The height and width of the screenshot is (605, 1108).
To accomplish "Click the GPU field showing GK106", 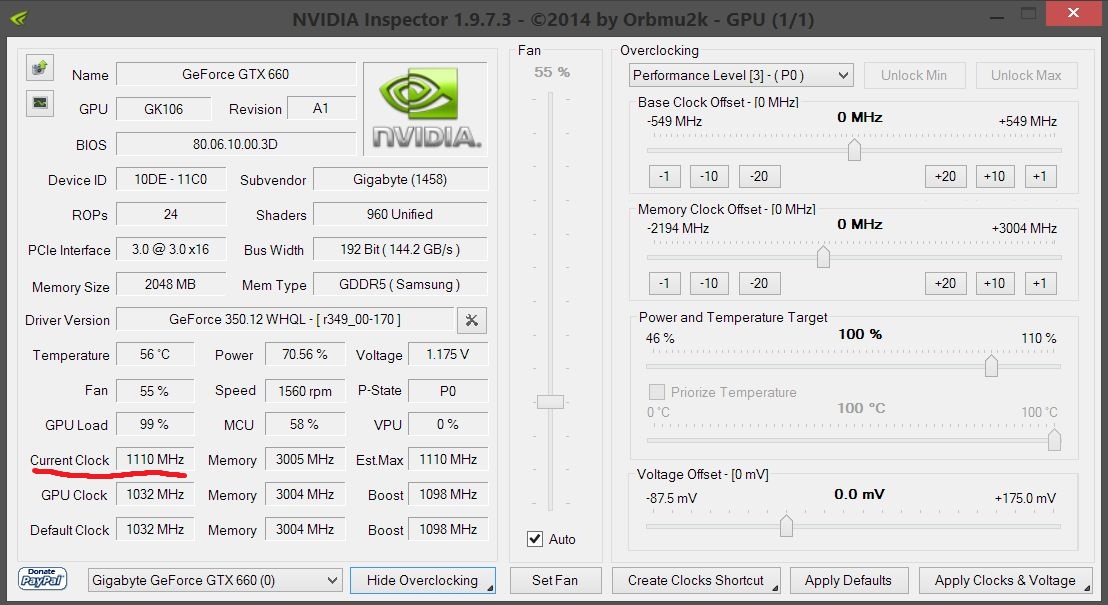I will tap(163, 109).
